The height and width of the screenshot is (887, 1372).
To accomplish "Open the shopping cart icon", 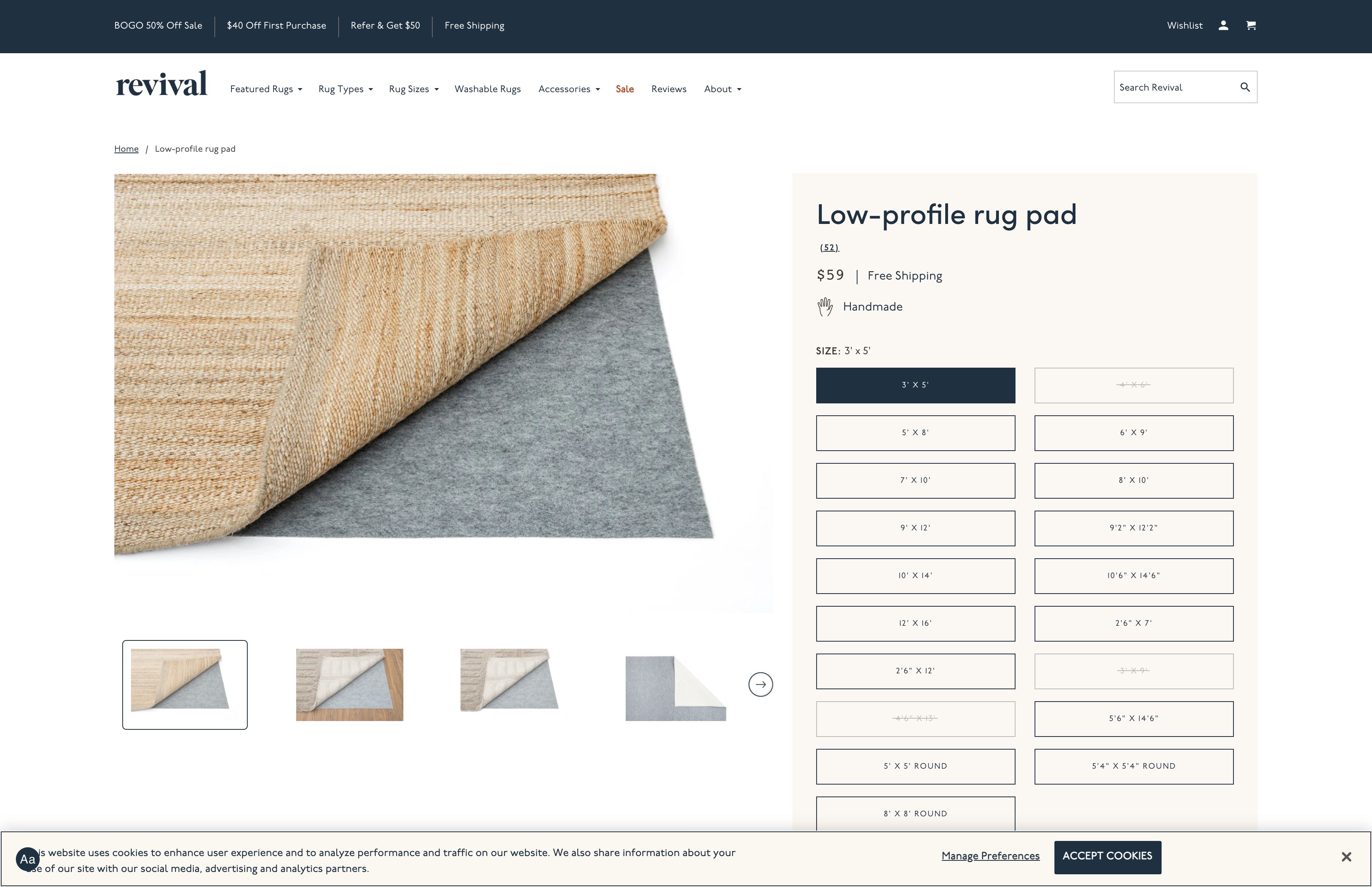I will click(x=1251, y=25).
